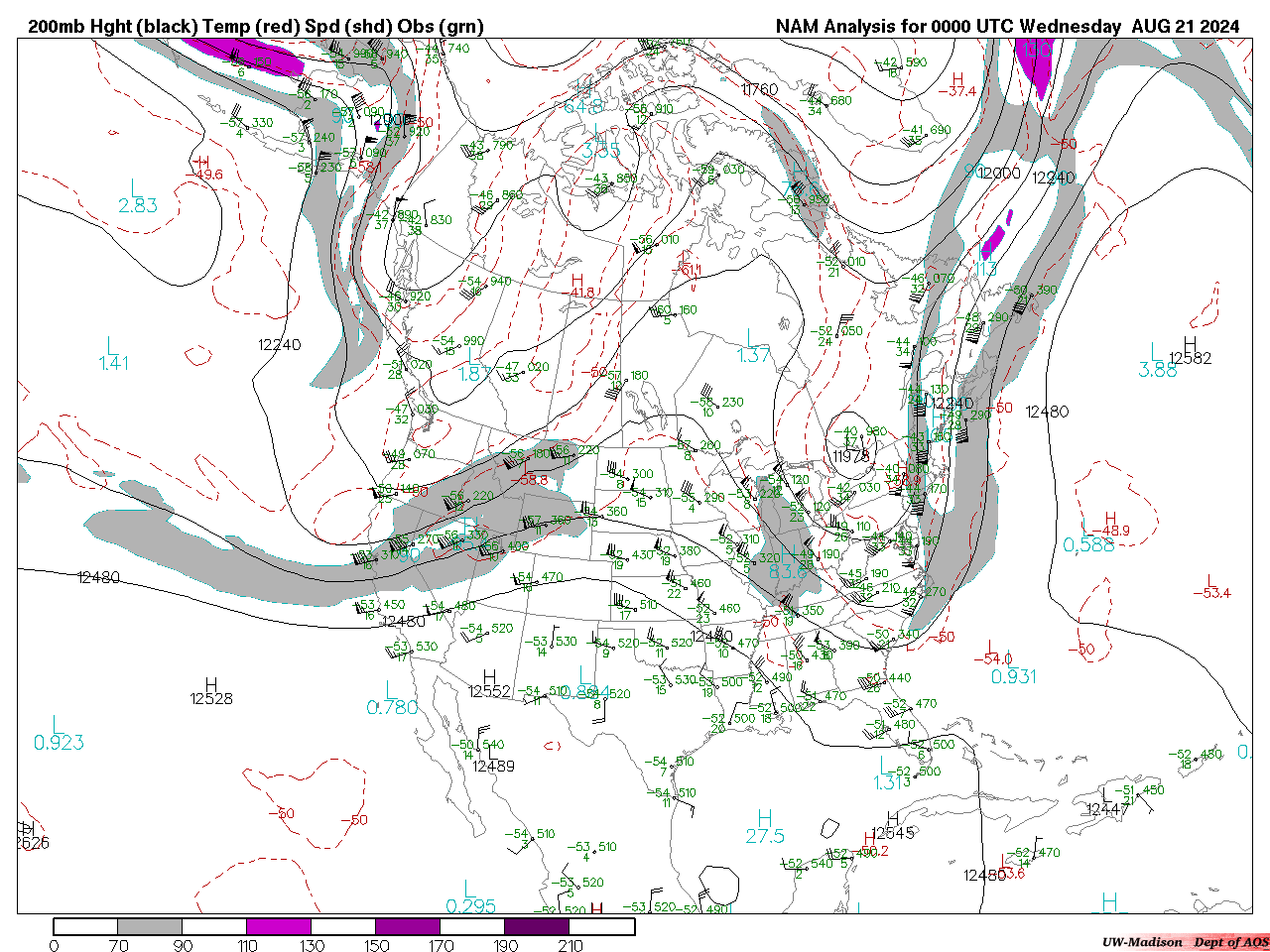Viewport: 1270px width, 952px height.
Task: Click the cyan L 2.83 marker
Action: tap(137, 196)
